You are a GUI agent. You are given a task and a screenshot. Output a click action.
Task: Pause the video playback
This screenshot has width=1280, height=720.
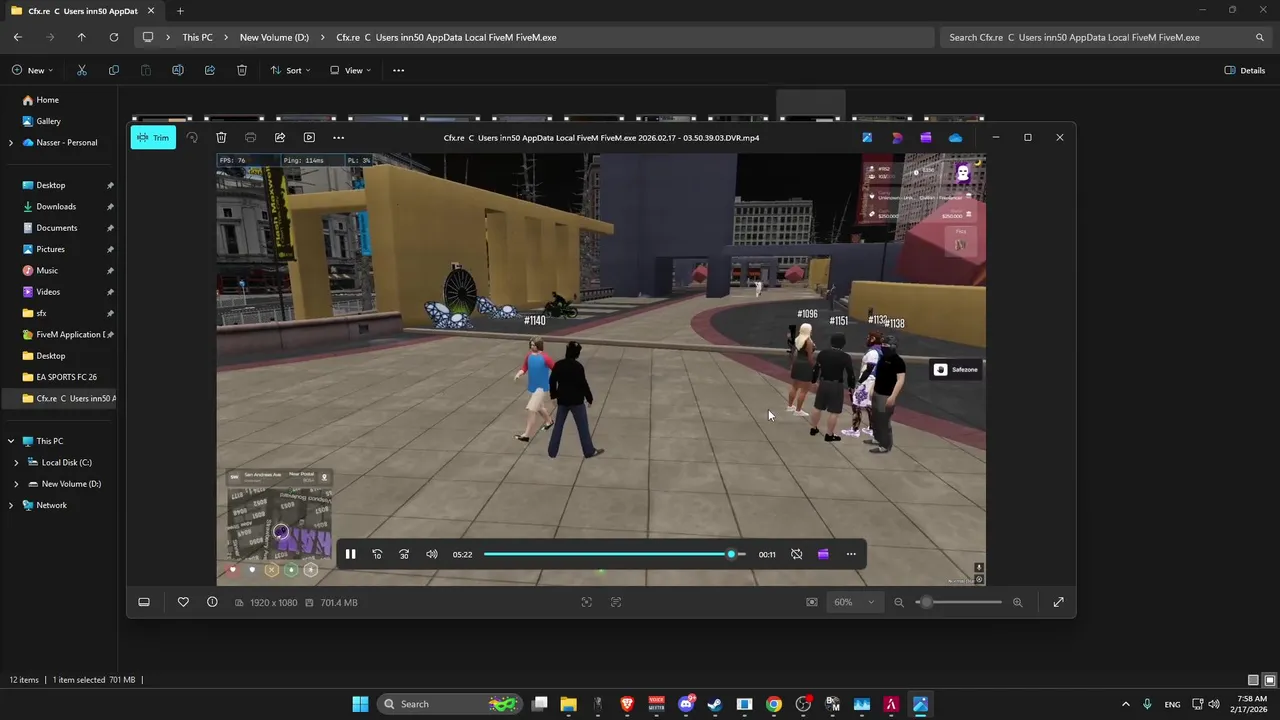pyautogui.click(x=350, y=554)
